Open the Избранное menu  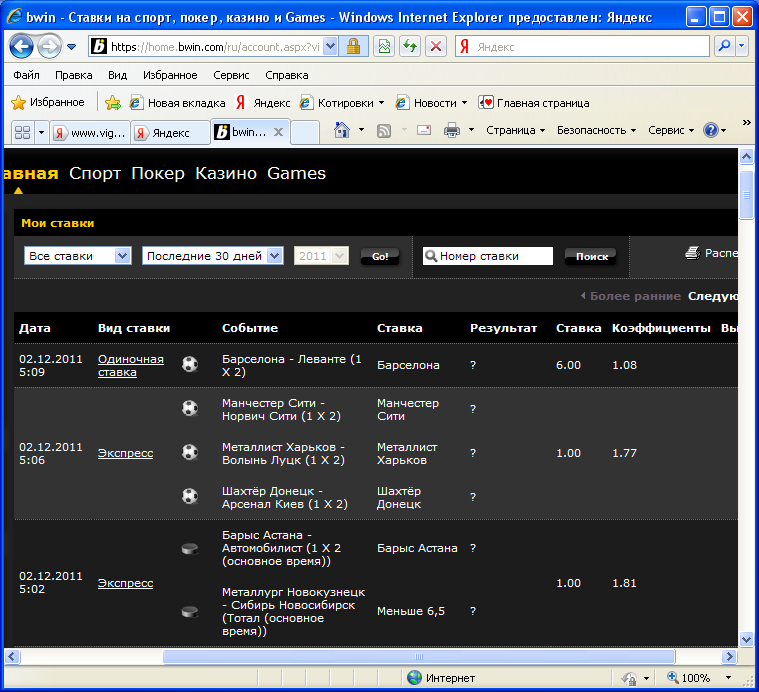170,75
